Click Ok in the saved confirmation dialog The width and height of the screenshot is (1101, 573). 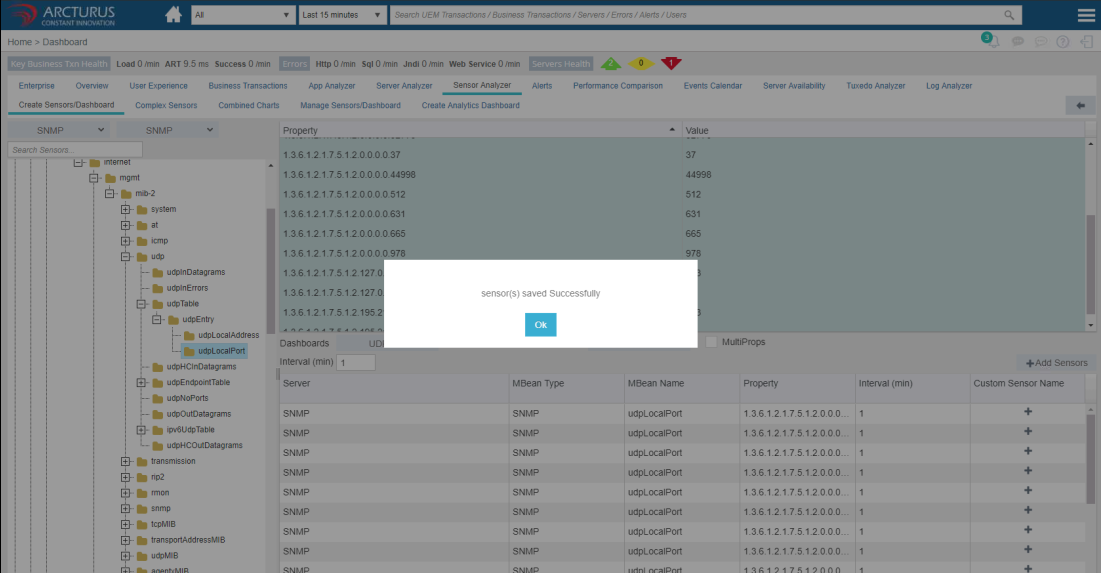(540, 325)
